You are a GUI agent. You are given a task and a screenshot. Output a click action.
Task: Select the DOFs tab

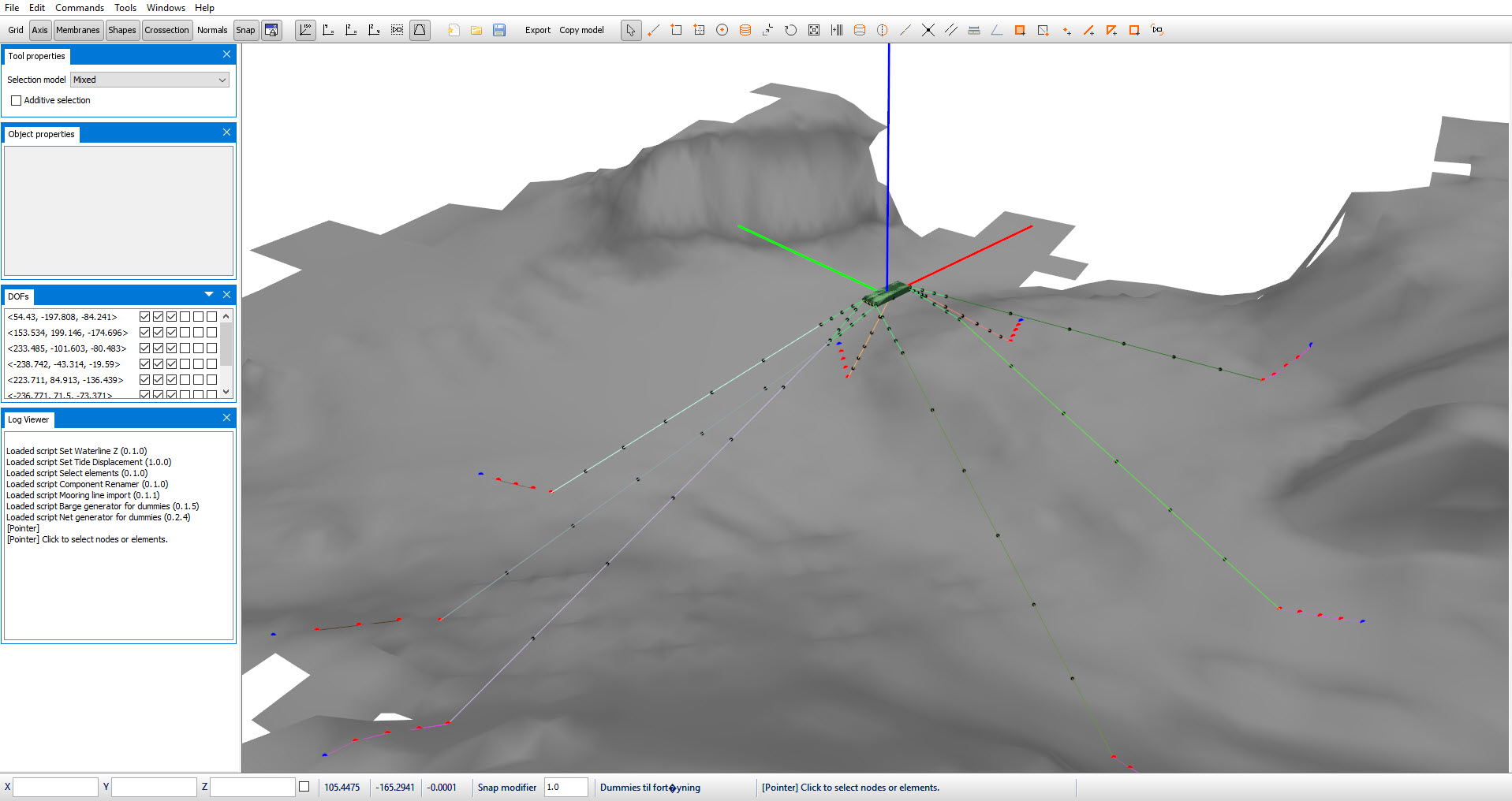pos(19,296)
